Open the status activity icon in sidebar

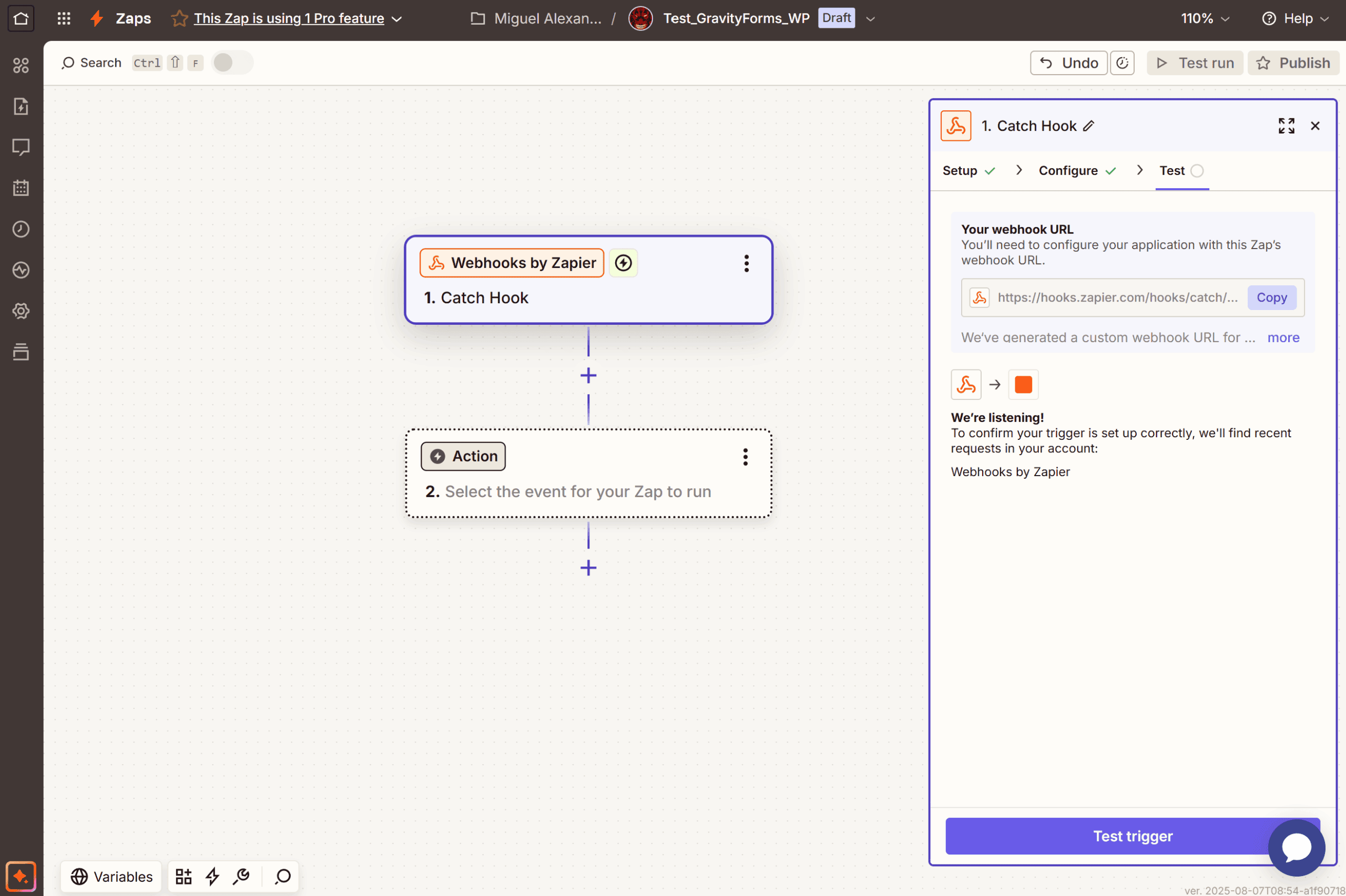click(21, 270)
